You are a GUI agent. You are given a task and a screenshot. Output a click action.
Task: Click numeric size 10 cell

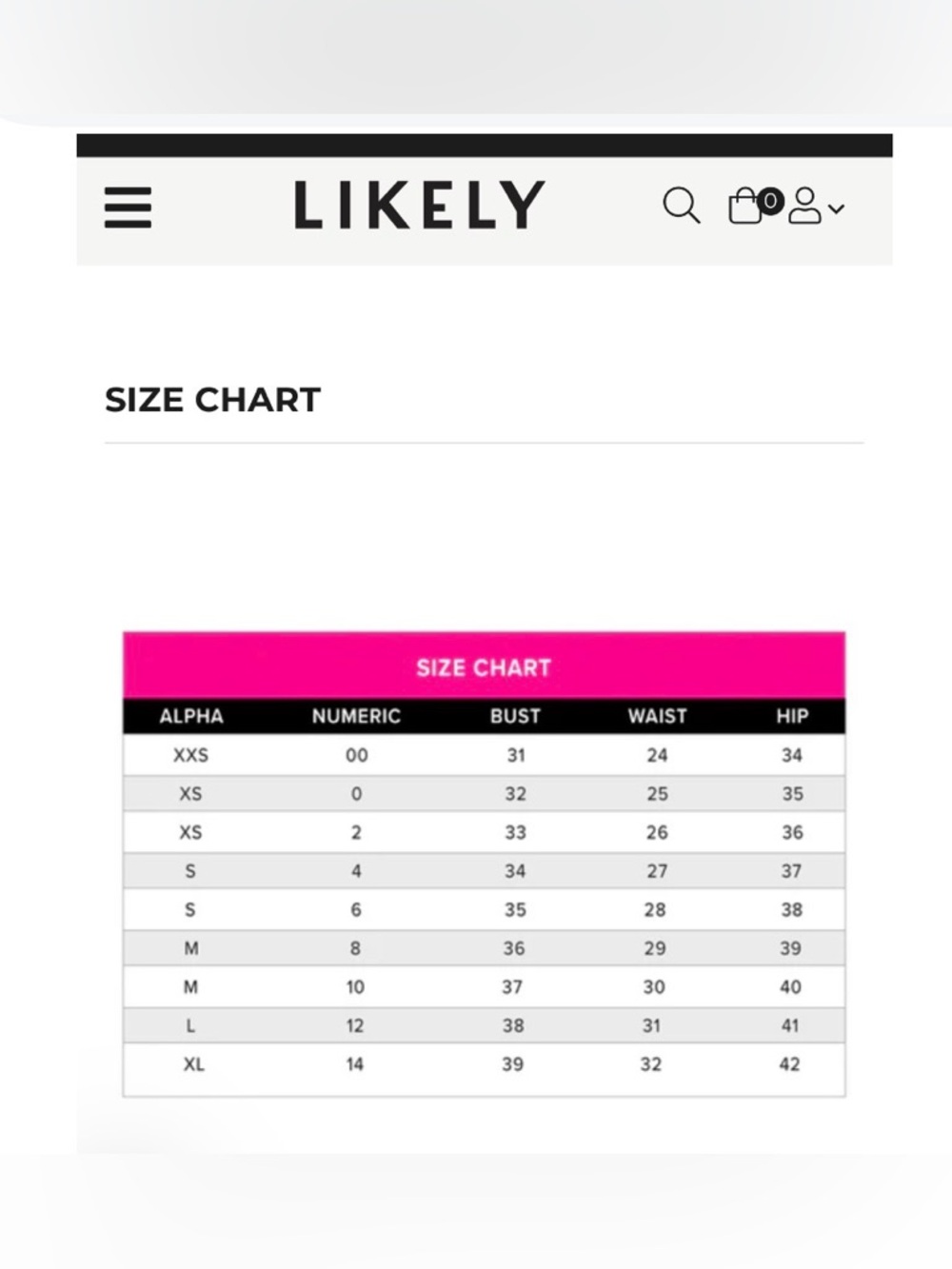tap(355, 987)
